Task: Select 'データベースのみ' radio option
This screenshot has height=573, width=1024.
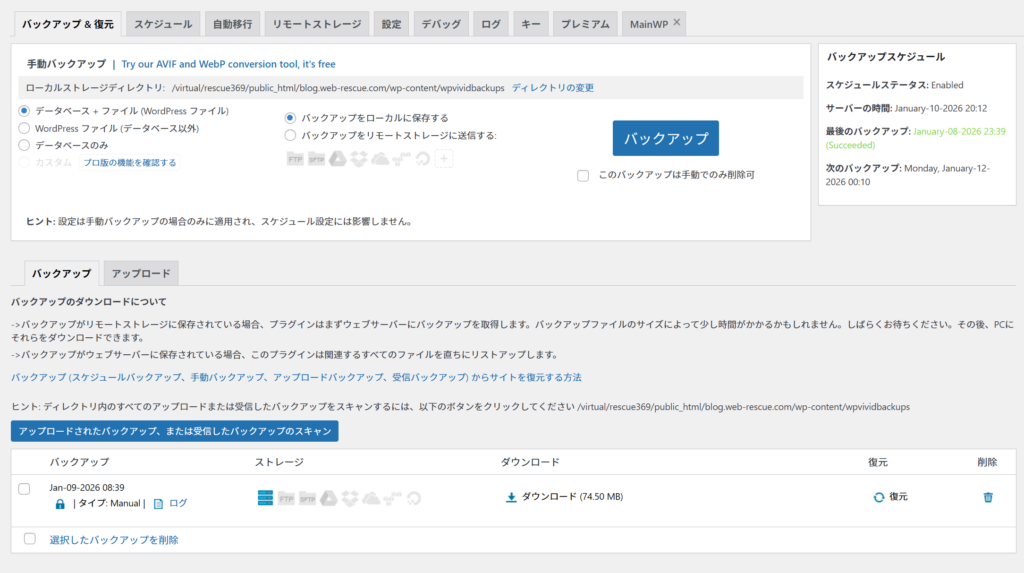Action: (25, 145)
